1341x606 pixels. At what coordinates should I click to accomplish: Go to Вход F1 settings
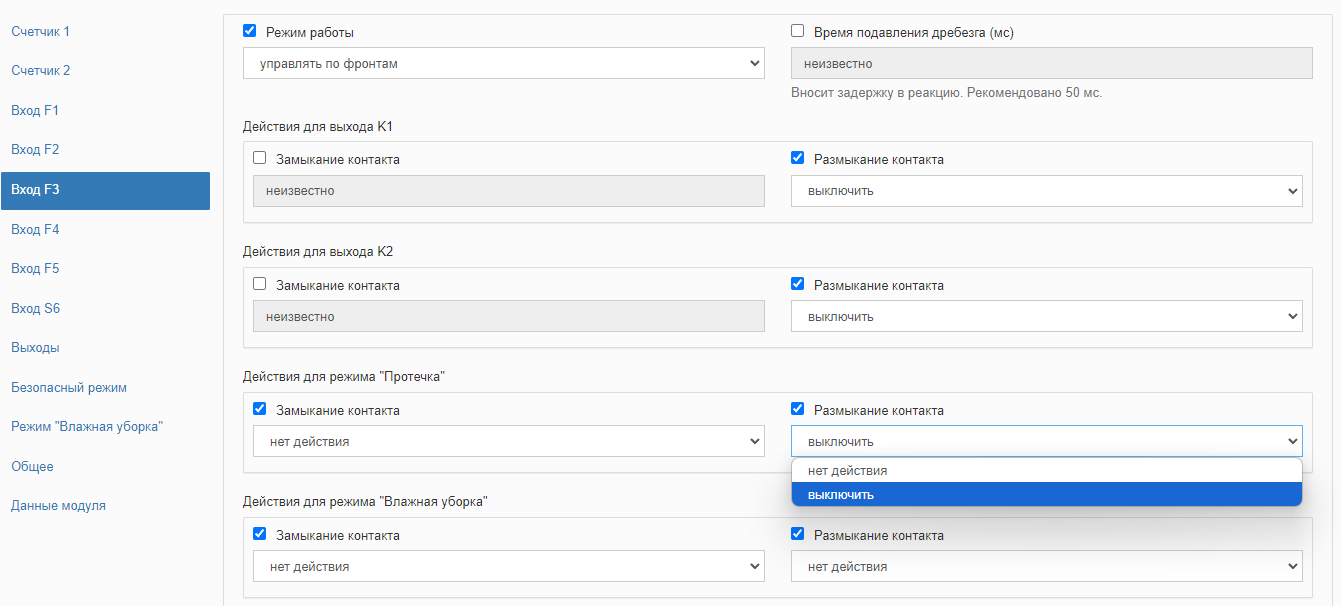click(x=35, y=110)
